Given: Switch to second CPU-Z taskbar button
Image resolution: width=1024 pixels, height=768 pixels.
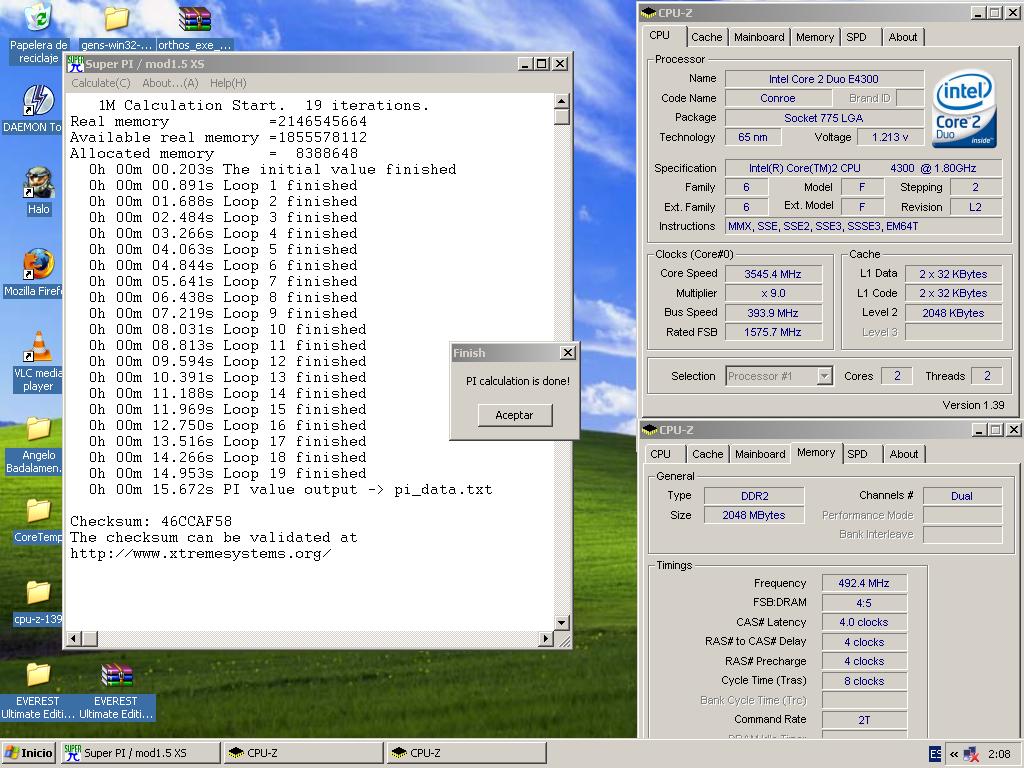Looking at the screenshot, I should (466, 753).
